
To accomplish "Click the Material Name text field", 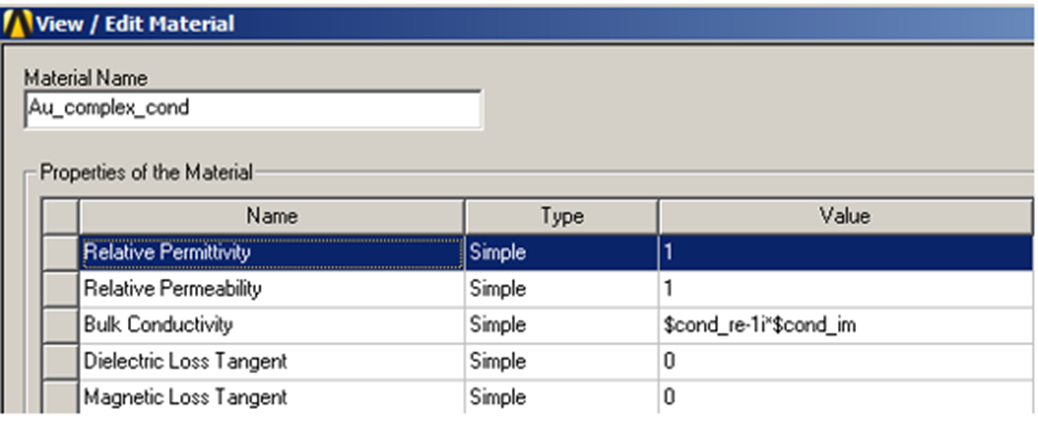I will tap(252, 109).
